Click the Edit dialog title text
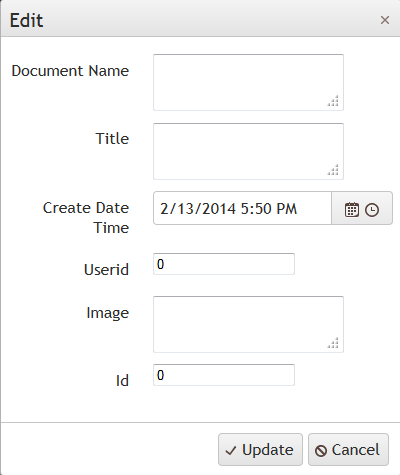Image resolution: width=400 pixels, height=475 pixels. pyautogui.click(x=26, y=21)
